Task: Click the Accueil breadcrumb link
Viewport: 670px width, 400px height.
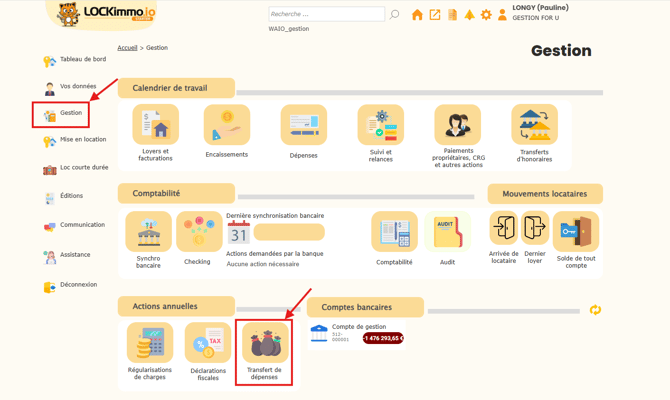Action: click(127, 48)
